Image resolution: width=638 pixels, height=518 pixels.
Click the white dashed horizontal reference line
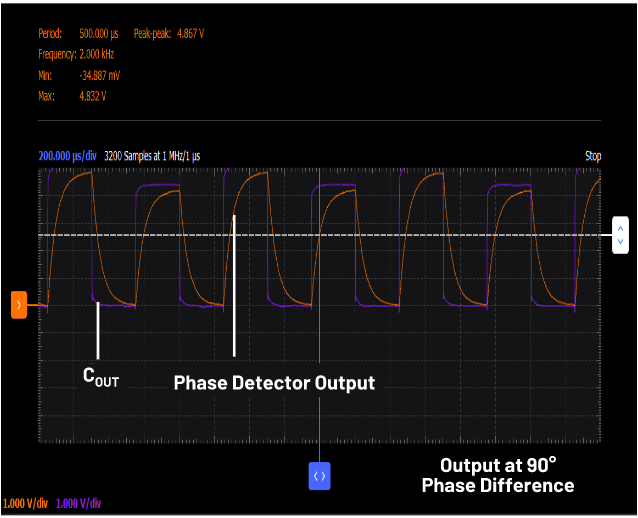(x=319, y=235)
